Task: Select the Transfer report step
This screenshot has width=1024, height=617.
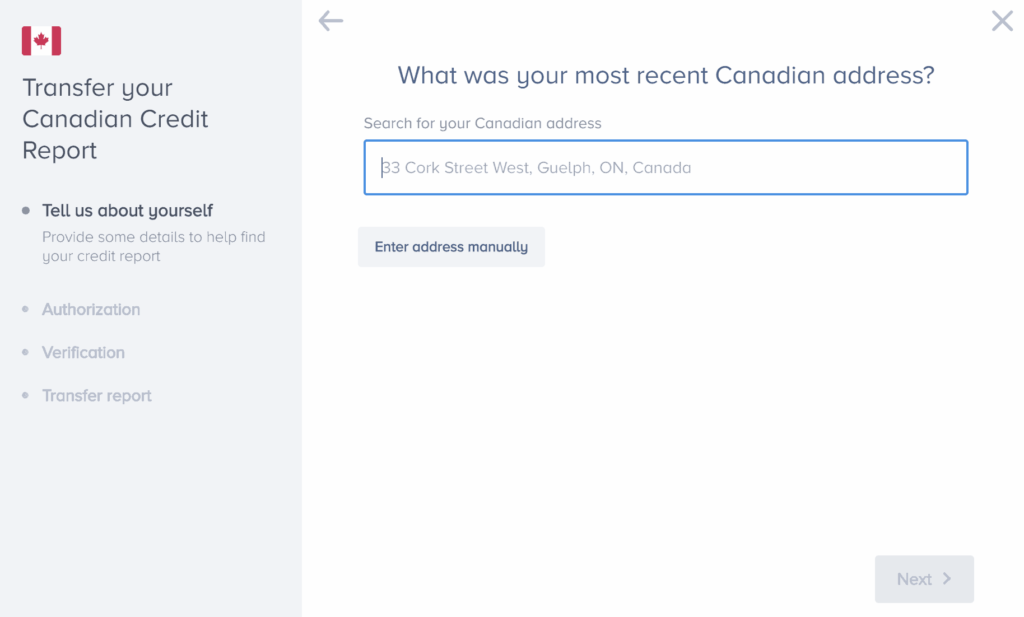Action: 97,396
